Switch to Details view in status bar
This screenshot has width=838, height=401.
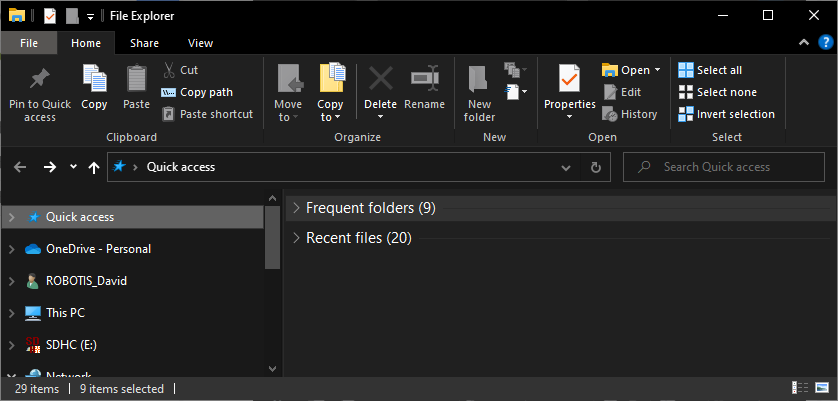[800, 388]
